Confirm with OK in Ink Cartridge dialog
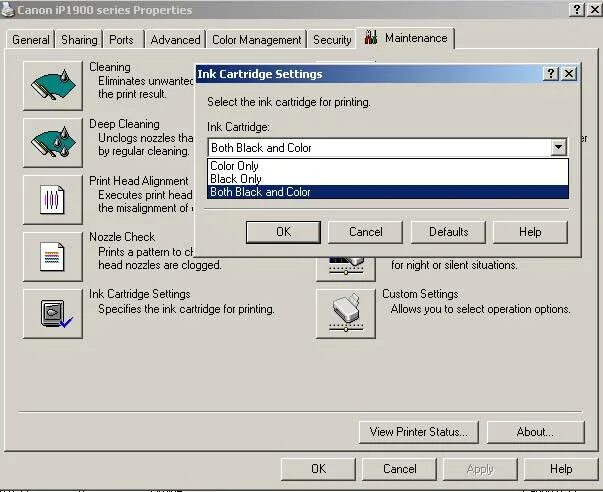This screenshot has height=492, width=603. [283, 232]
